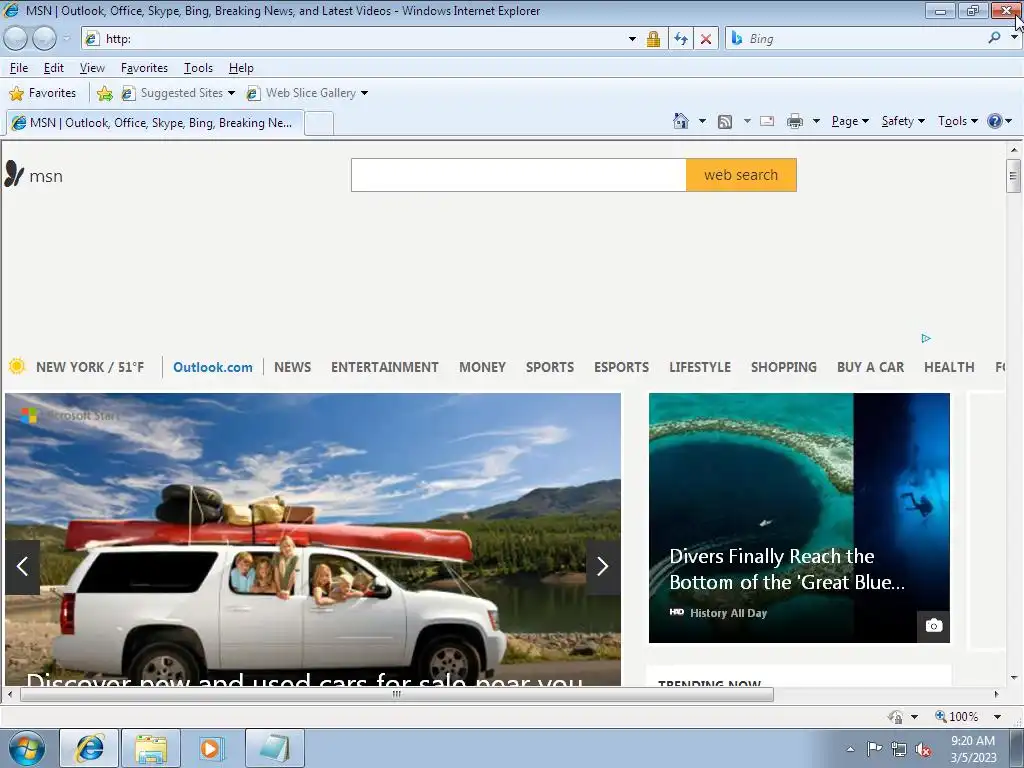Open Windows Media Player taskbar icon
This screenshot has height=768, width=1024.
tap(212, 748)
